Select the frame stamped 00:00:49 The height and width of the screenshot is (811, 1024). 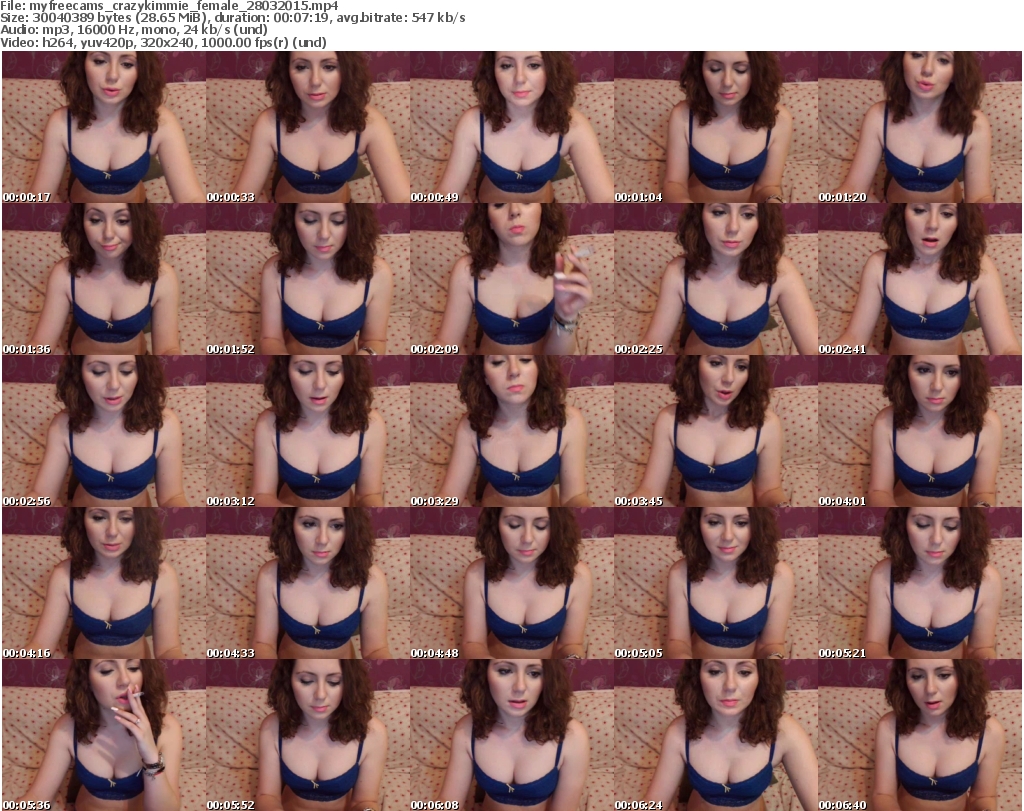pyautogui.click(x=511, y=127)
